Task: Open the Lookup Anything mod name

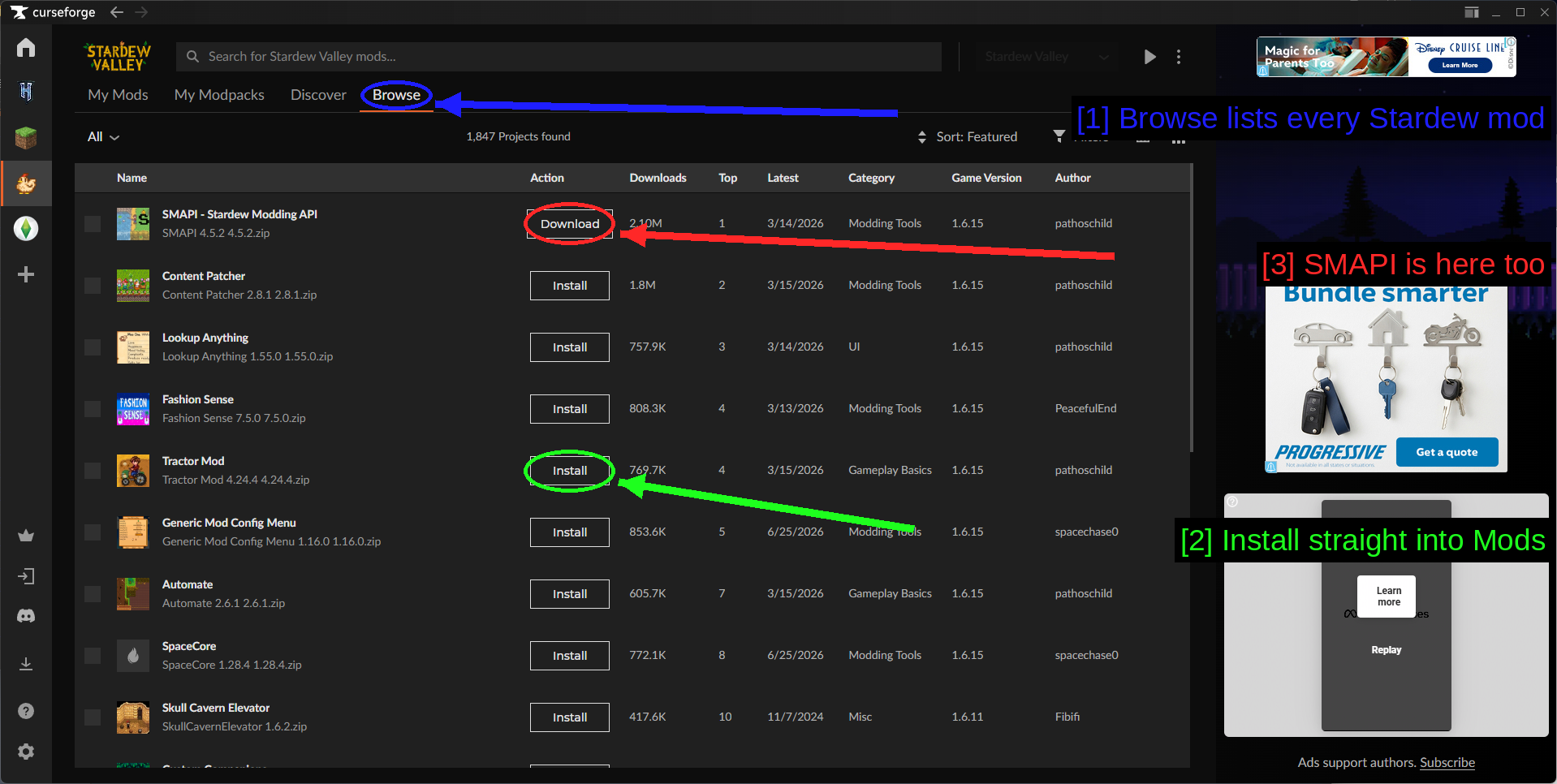Action: coord(205,338)
